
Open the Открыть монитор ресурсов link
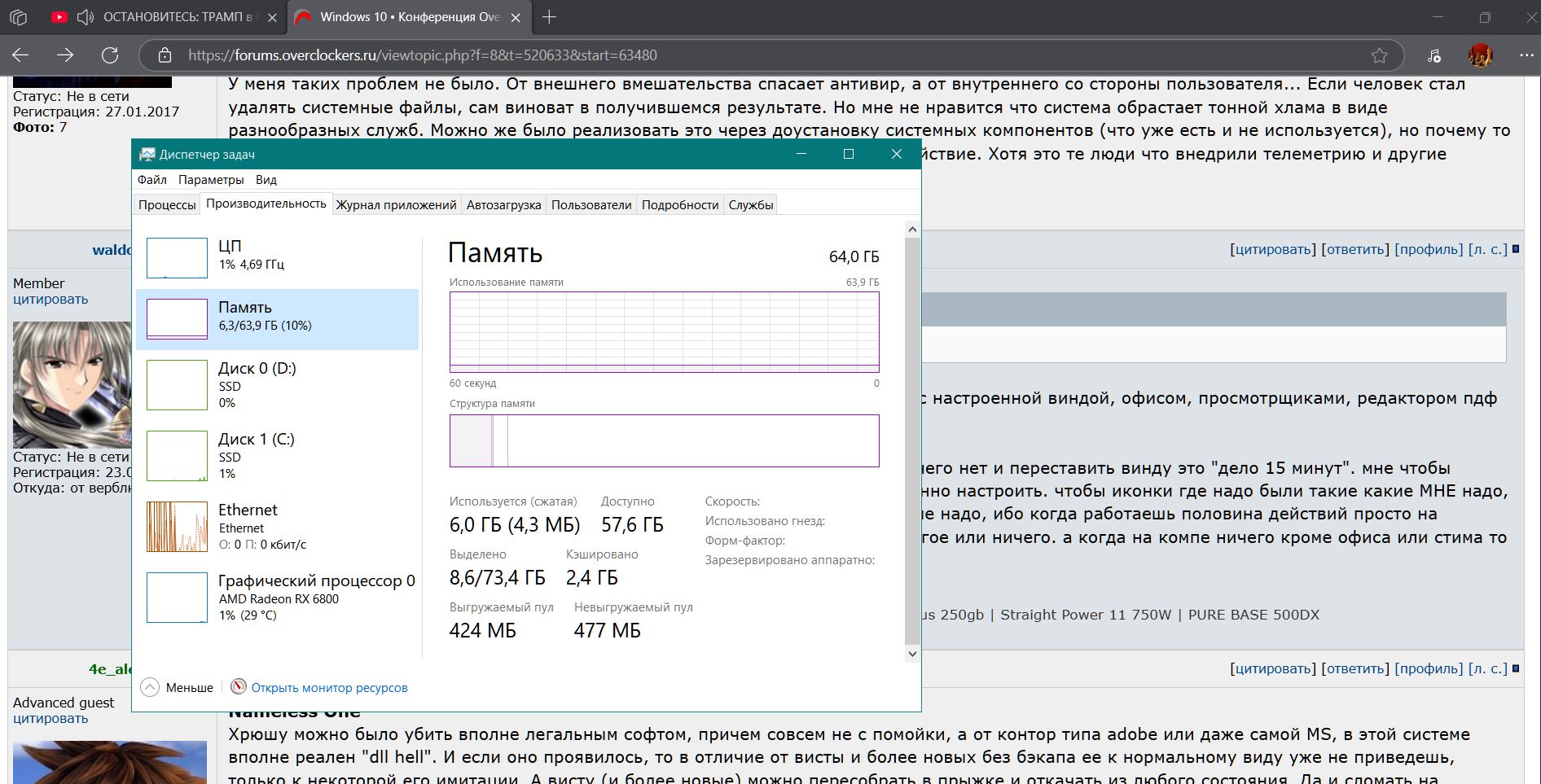[x=329, y=688]
